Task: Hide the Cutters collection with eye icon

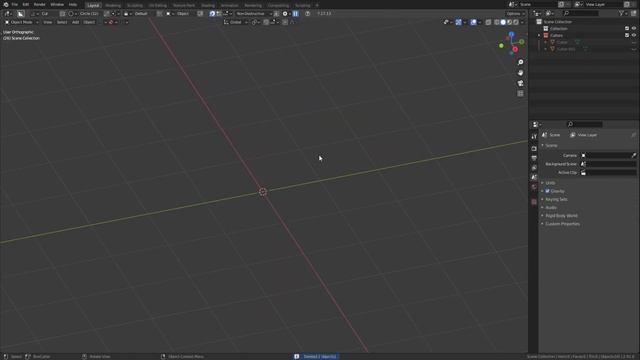Action: [x=634, y=36]
